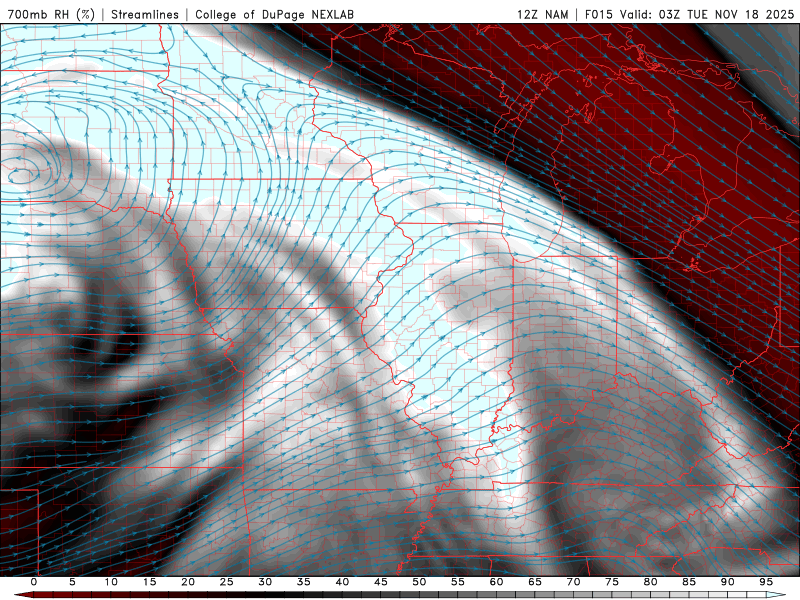Click the 'Valid: 03Z TUE NOV 18 2025' text

[x=707, y=14]
